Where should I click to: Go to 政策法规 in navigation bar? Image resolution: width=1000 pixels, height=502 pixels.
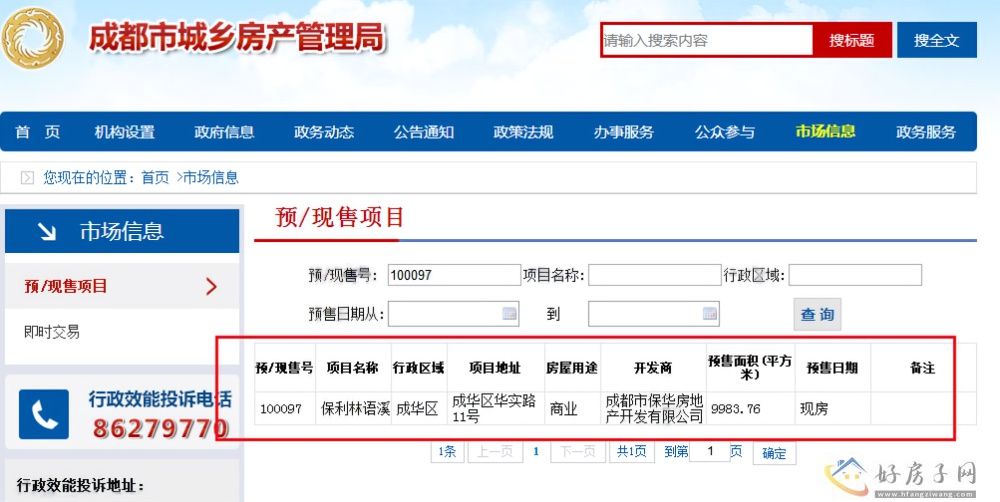tap(523, 132)
